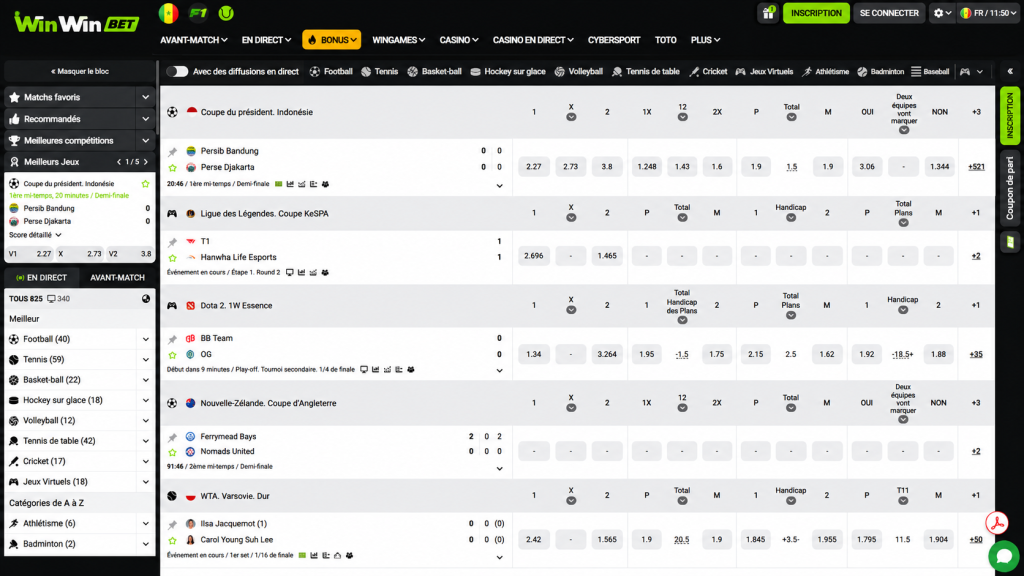The width and height of the screenshot is (1024, 576).
Task: Pin the Persib Bandung match
Action: click(x=172, y=152)
